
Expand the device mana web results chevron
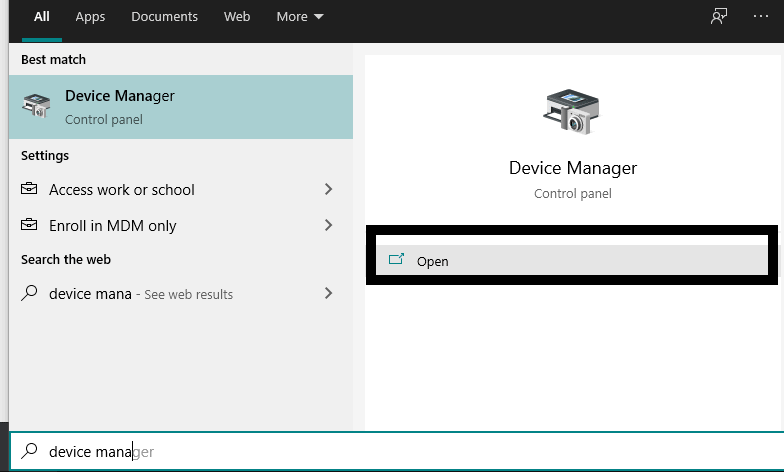[x=328, y=293]
